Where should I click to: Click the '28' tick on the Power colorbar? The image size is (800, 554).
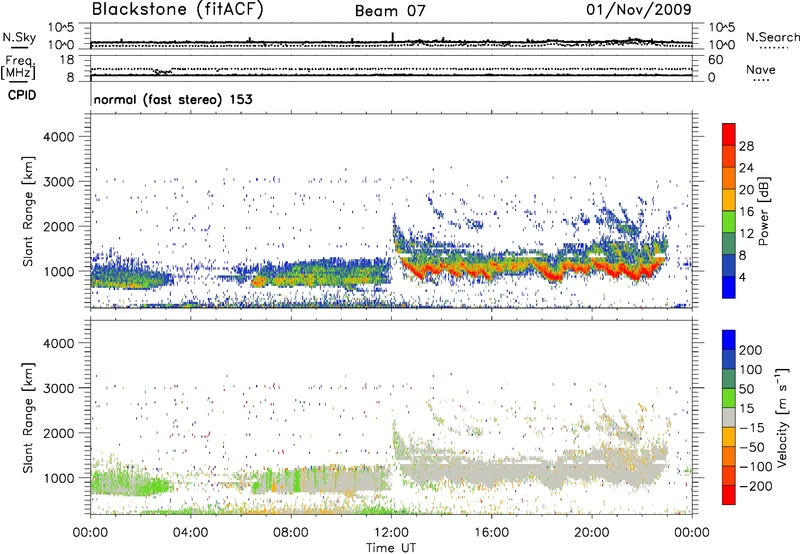coord(746,146)
